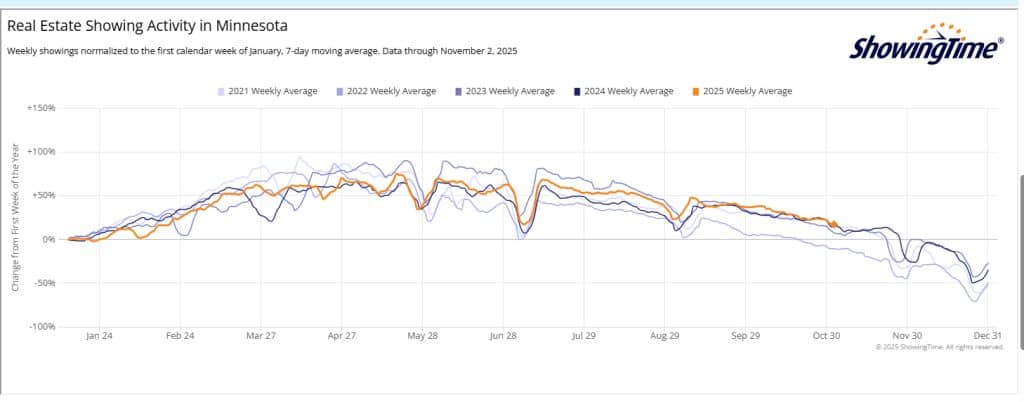Click the -50% y-axis label
1024x402 pixels.
click(x=43, y=283)
